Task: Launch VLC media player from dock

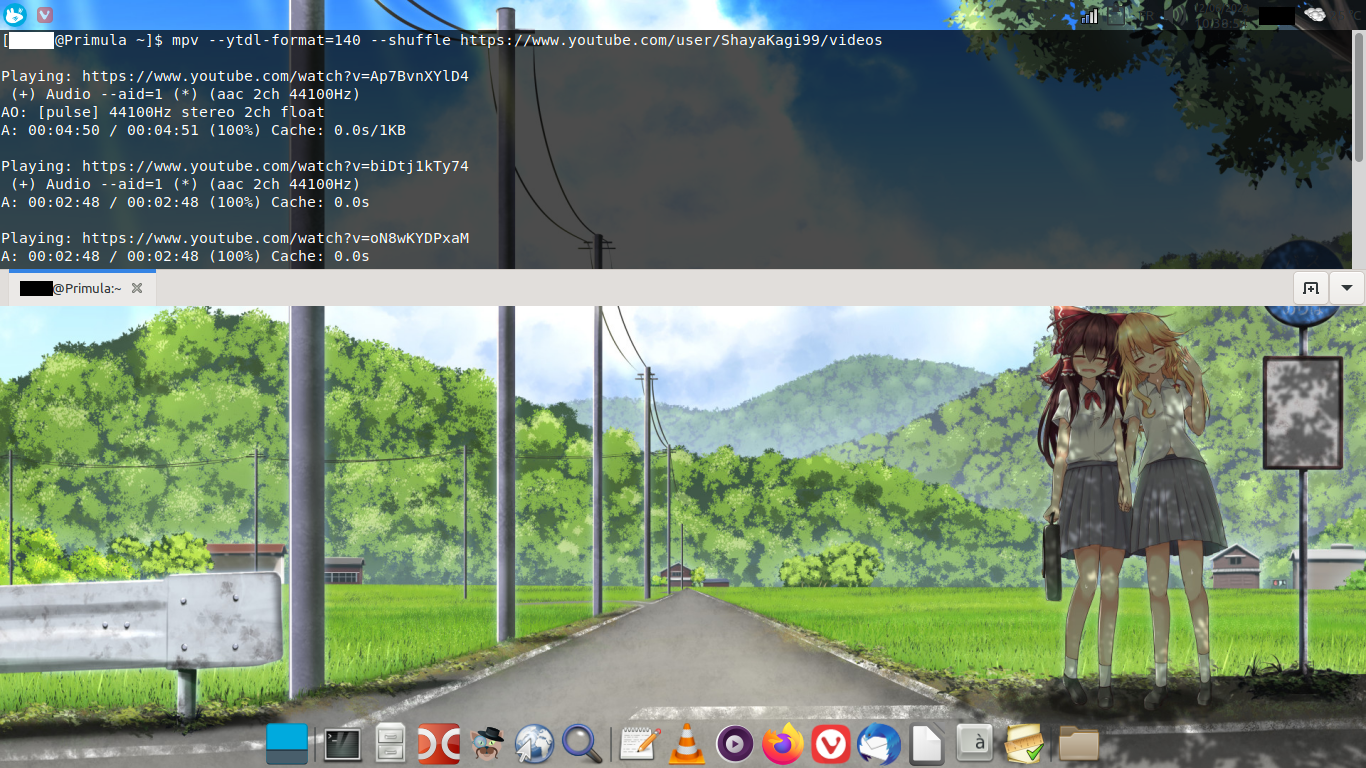Action: click(686, 744)
